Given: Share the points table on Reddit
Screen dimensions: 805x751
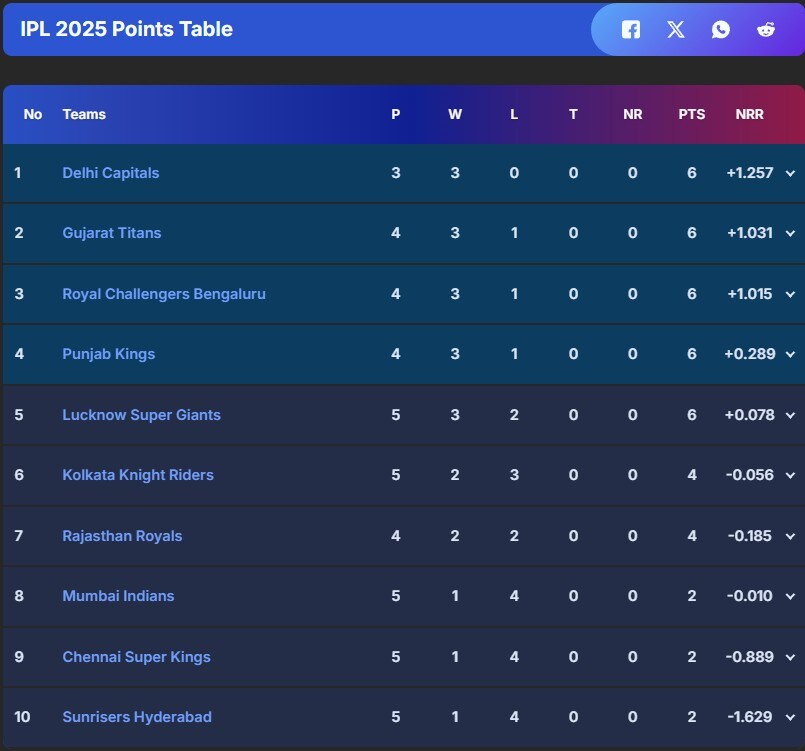Looking at the screenshot, I should pyautogui.click(x=765, y=29).
